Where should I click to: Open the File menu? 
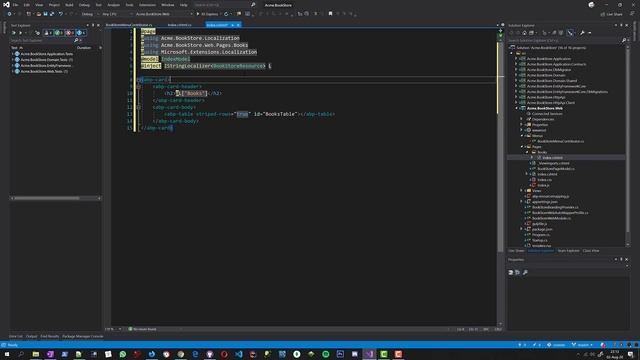point(15,5)
